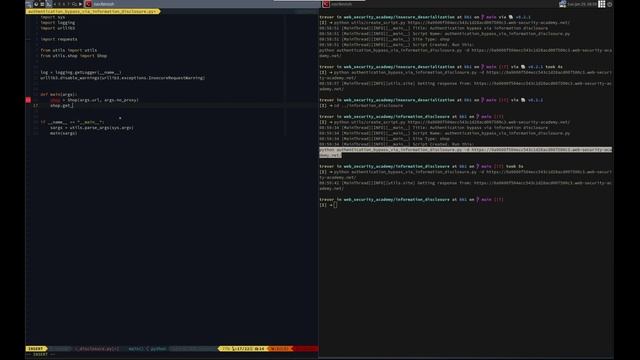The height and width of the screenshot is (360, 640).
Task: Click the 'if __name__ == "__main__":' line
Action: (72, 122)
